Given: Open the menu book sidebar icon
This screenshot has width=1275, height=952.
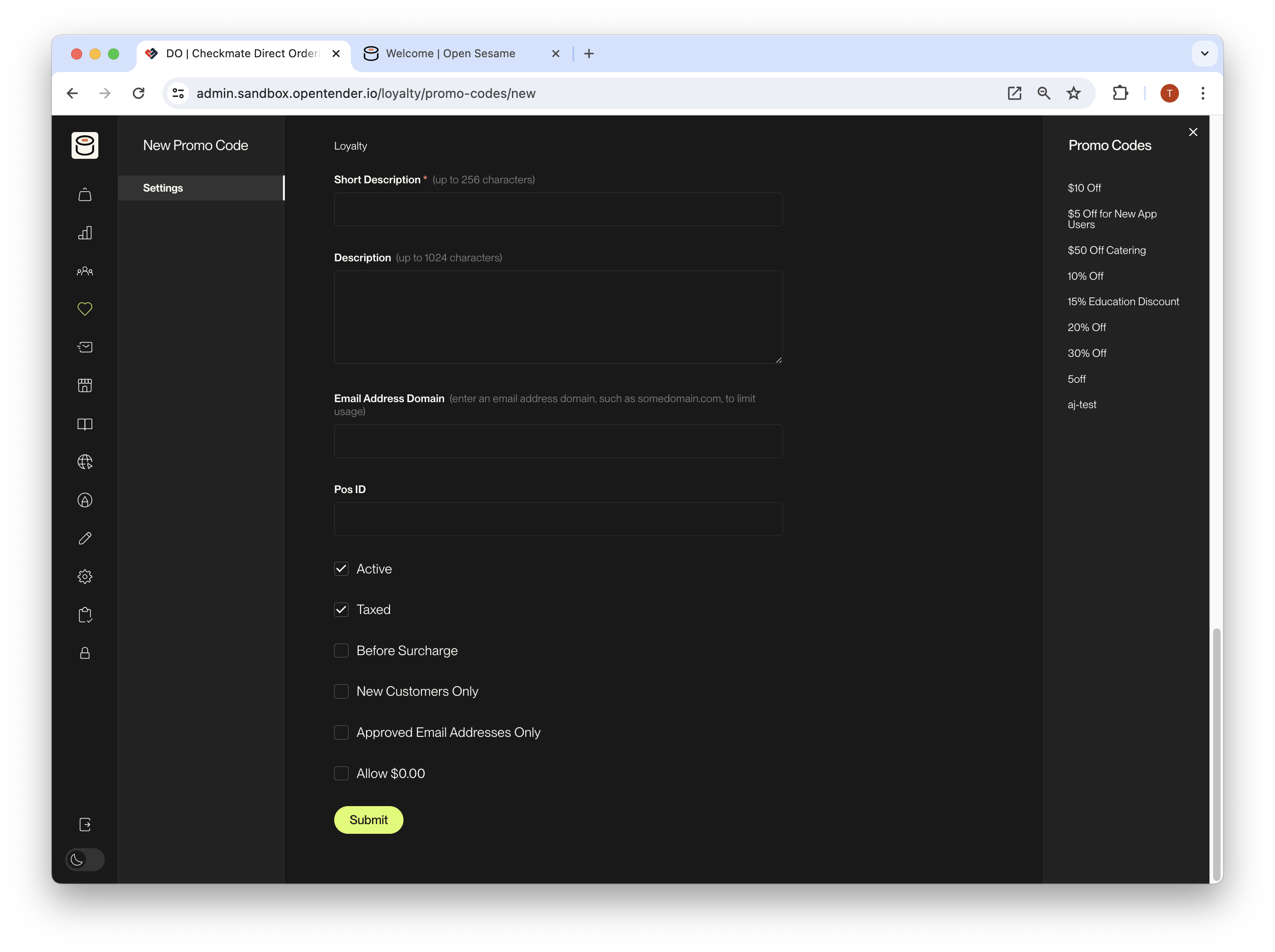Looking at the screenshot, I should 84,424.
